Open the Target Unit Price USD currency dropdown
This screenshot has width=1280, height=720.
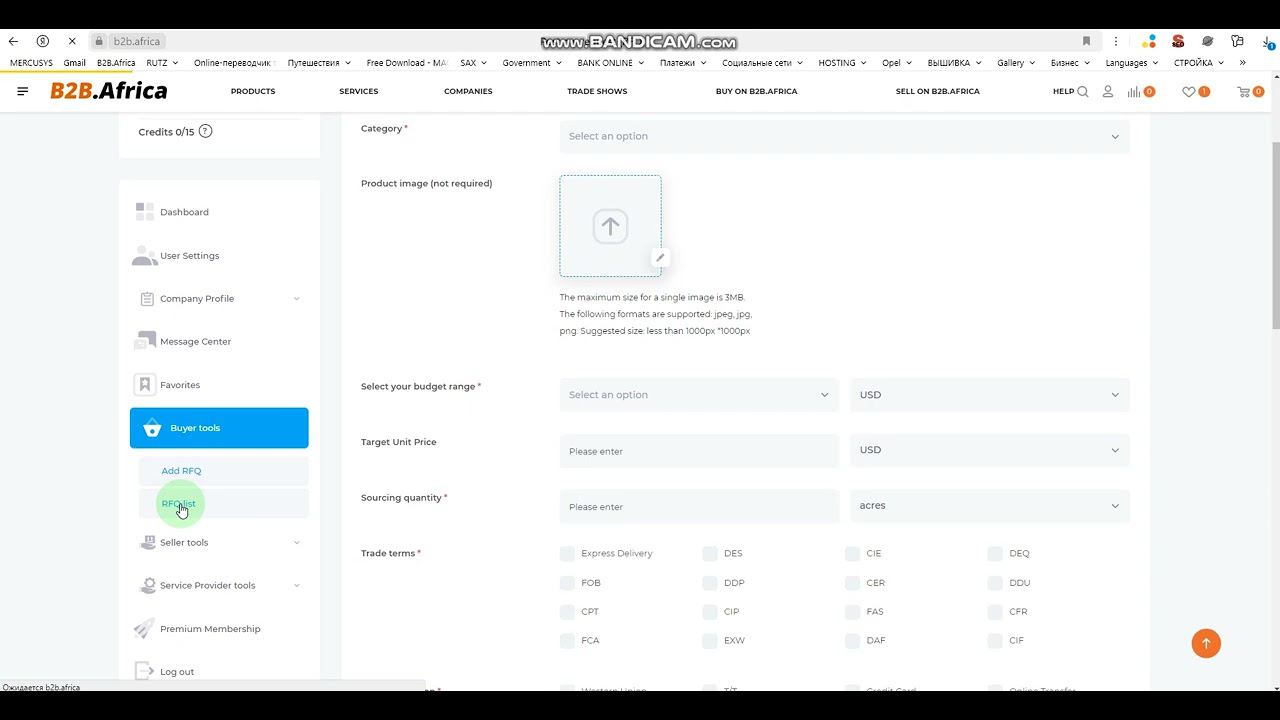point(989,450)
